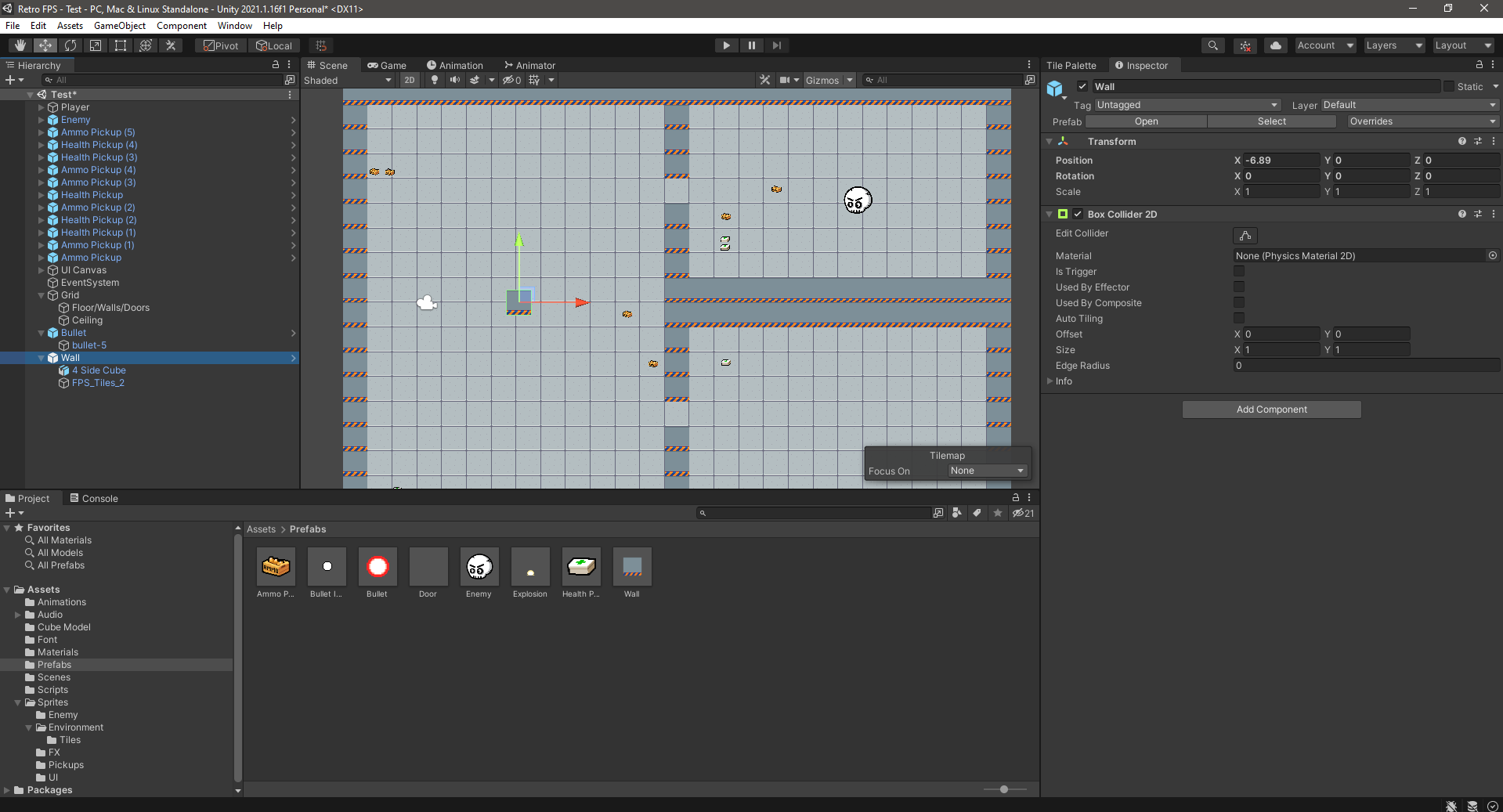Viewport: 1503px width, 812px height.
Task: Open scene camera settings
Action: [785, 80]
